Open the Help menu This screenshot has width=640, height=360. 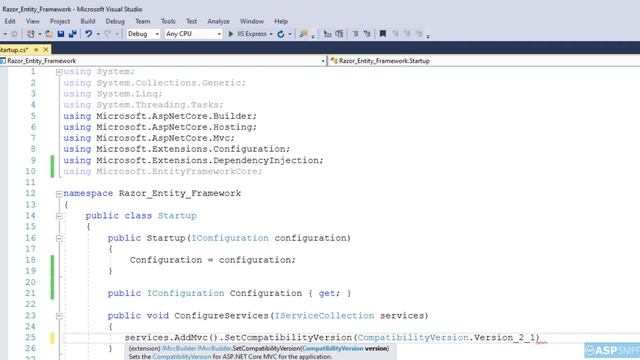coord(281,21)
